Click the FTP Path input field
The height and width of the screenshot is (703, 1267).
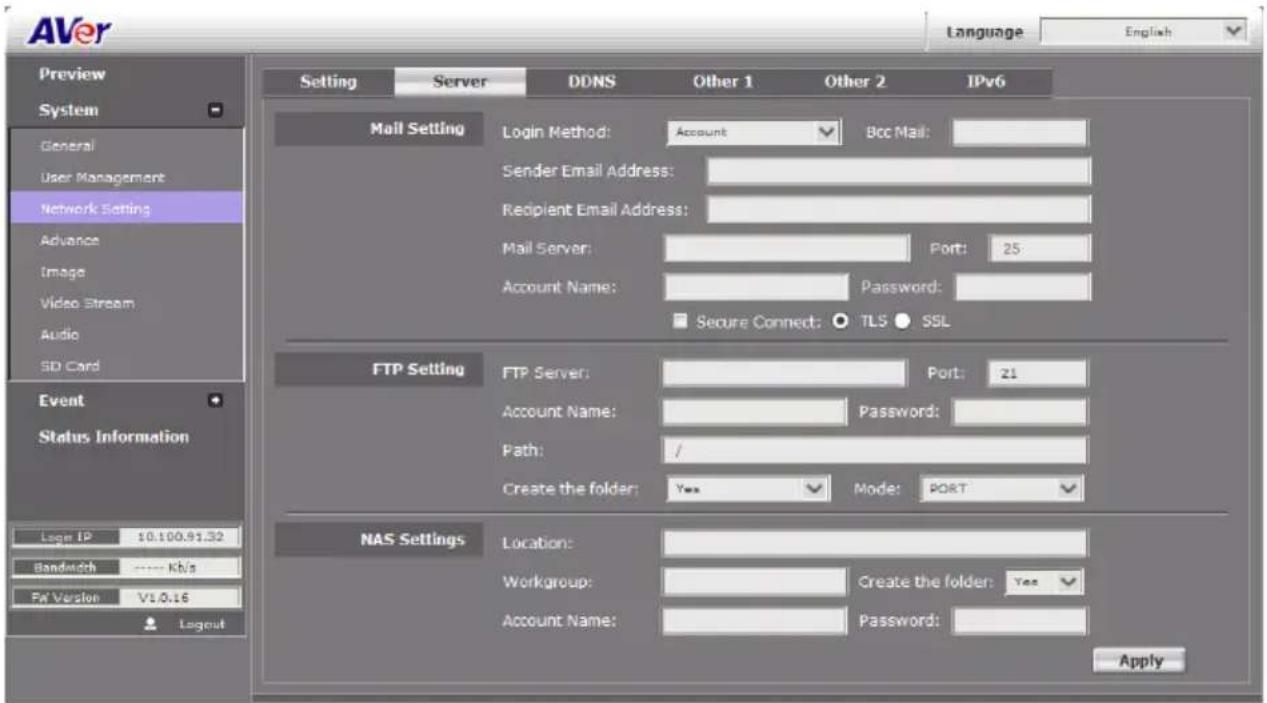[874, 451]
